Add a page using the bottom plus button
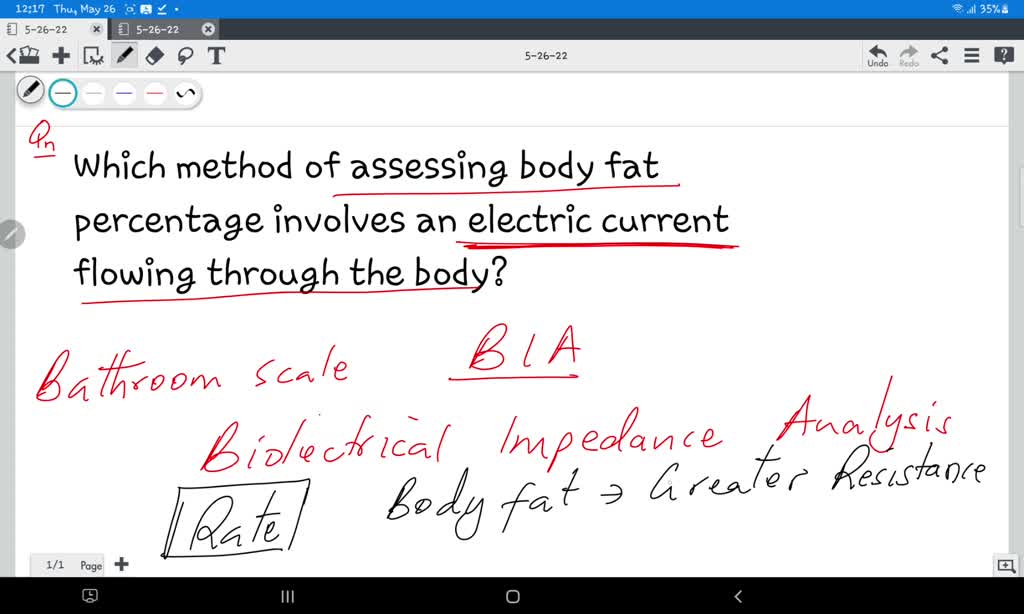This screenshot has width=1024, height=614. 121,565
